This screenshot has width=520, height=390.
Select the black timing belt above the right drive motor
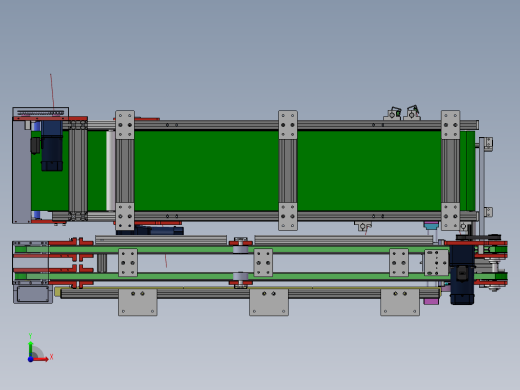tap(478, 237)
